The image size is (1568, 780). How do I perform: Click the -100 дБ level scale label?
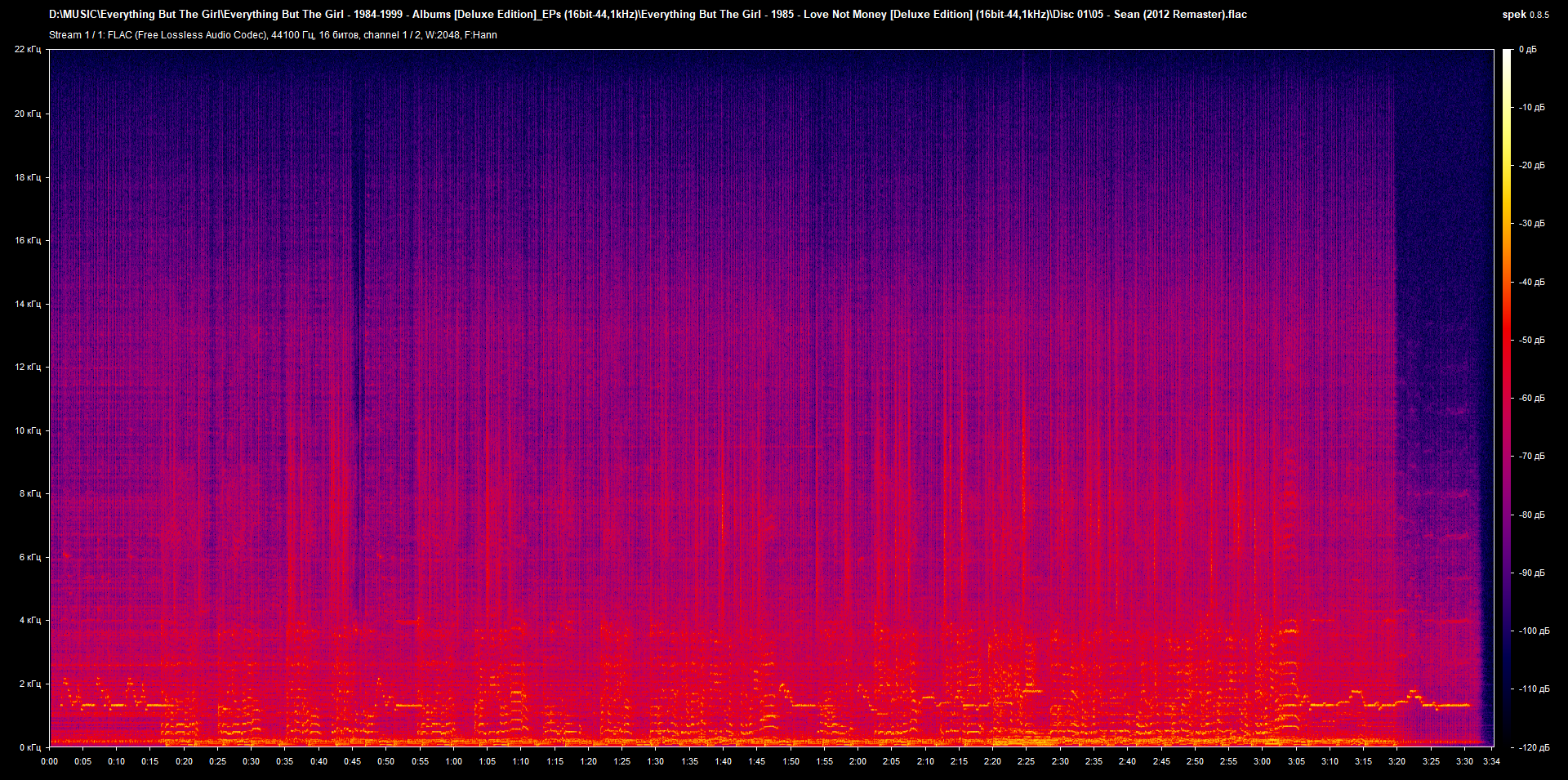pyautogui.click(x=1534, y=631)
